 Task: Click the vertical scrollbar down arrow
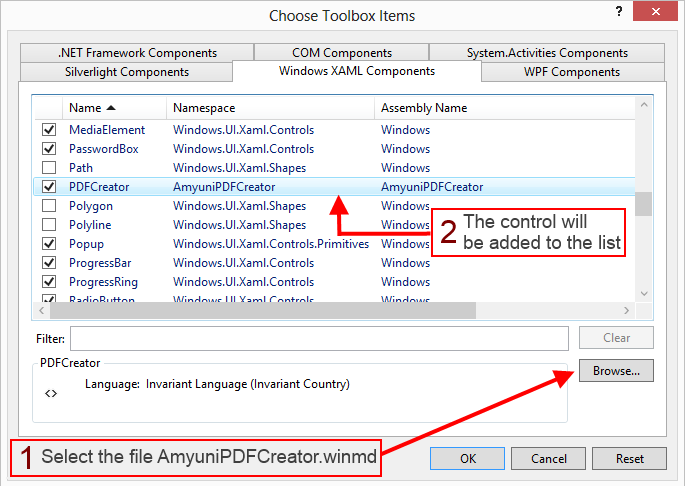pyautogui.click(x=644, y=293)
